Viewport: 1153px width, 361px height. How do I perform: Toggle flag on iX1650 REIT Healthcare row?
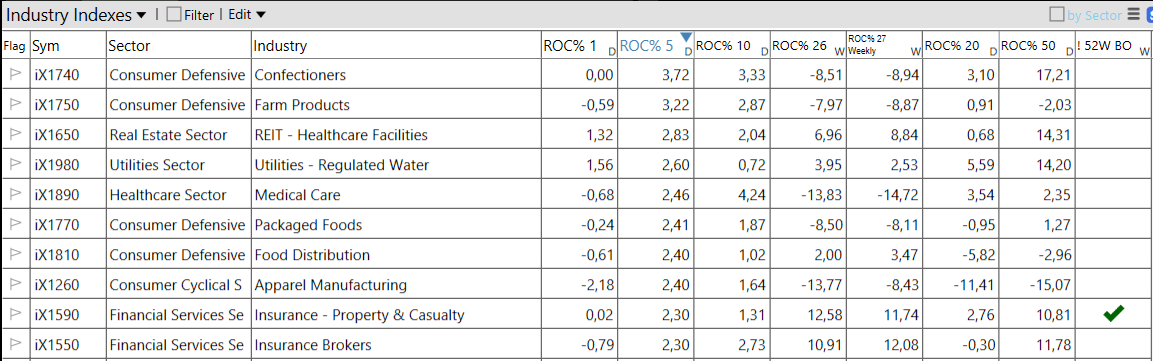coord(15,135)
